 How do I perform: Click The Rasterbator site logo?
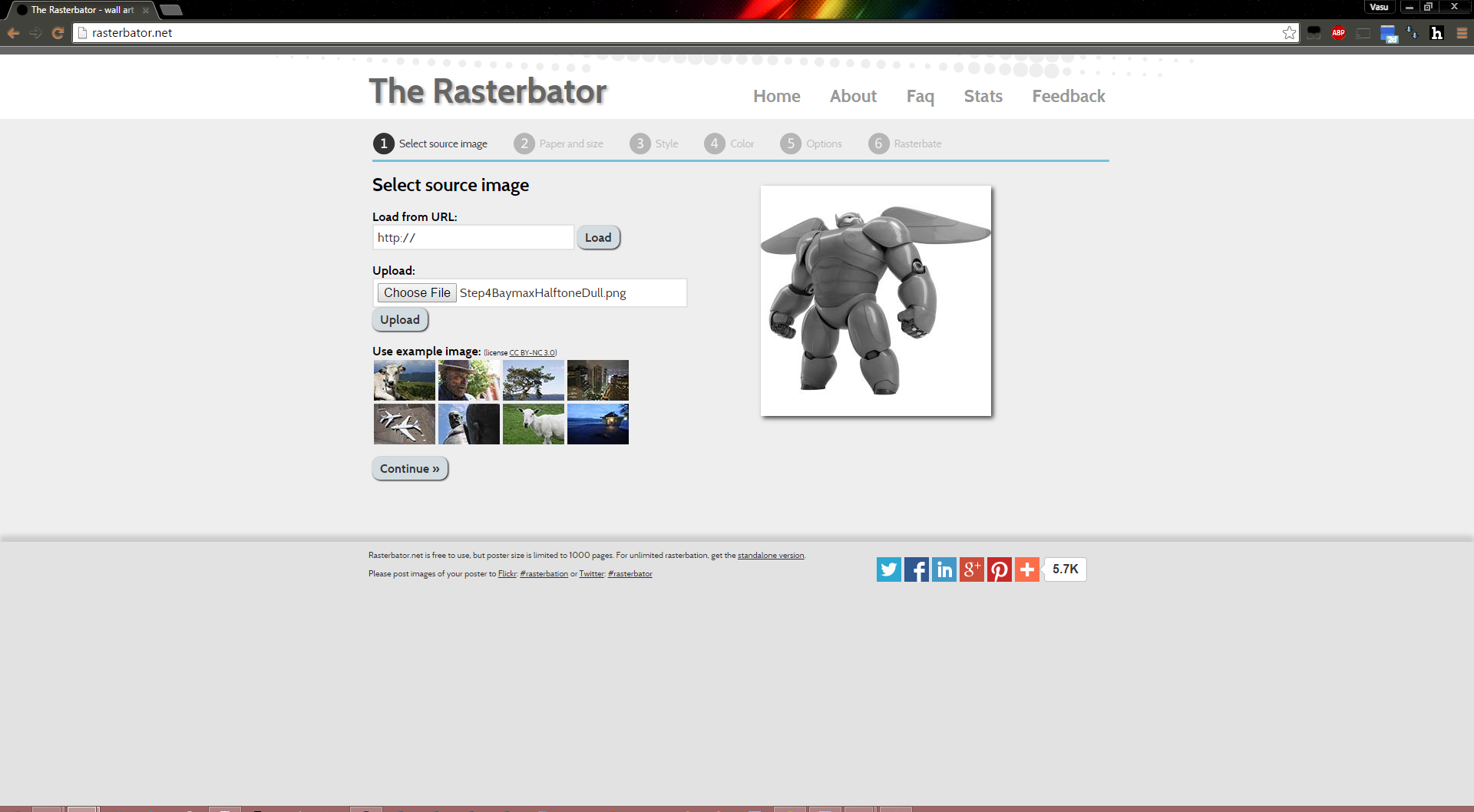[488, 91]
